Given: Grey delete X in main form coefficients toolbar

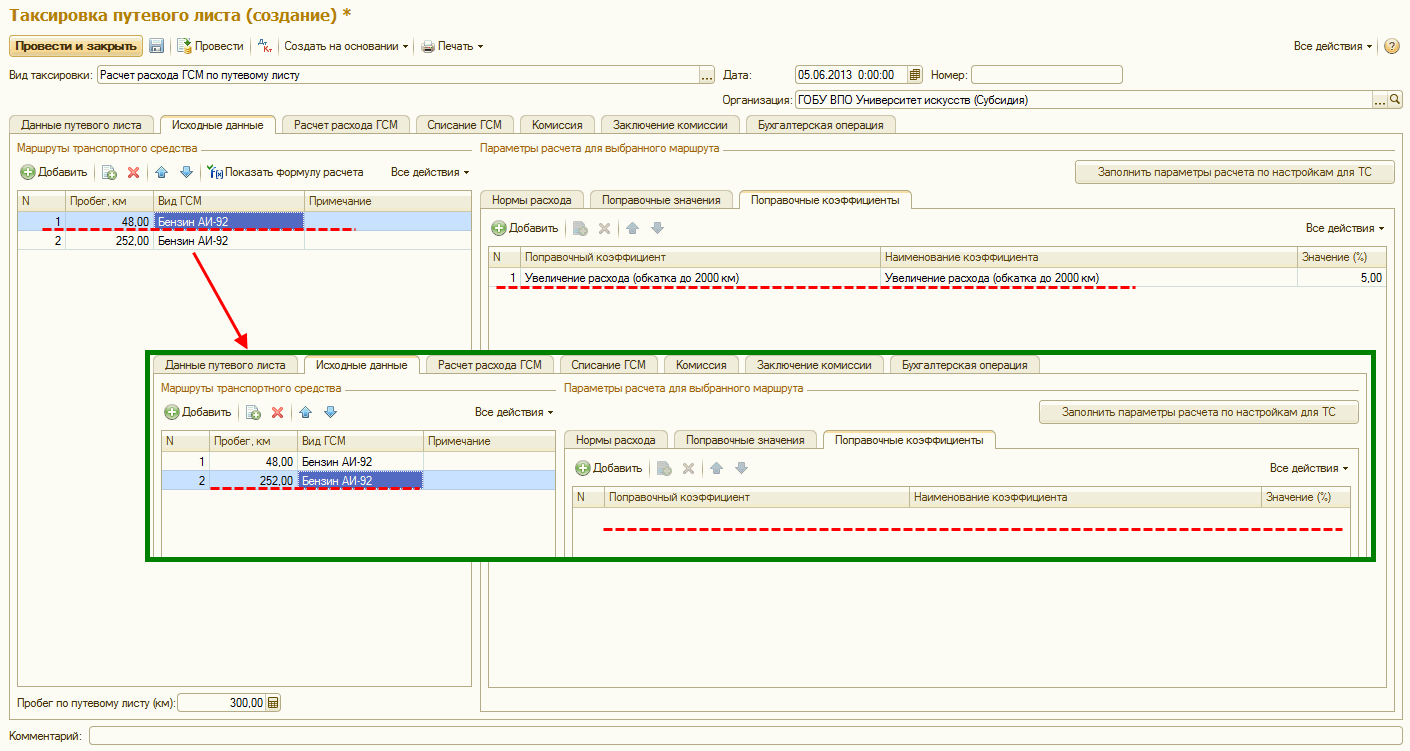Looking at the screenshot, I should (x=604, y=228).
